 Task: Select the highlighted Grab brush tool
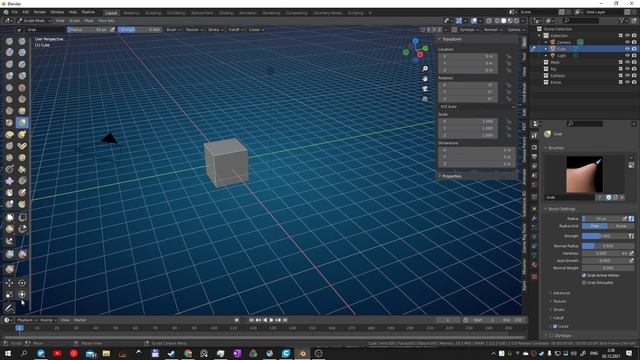tap(22, 122)
